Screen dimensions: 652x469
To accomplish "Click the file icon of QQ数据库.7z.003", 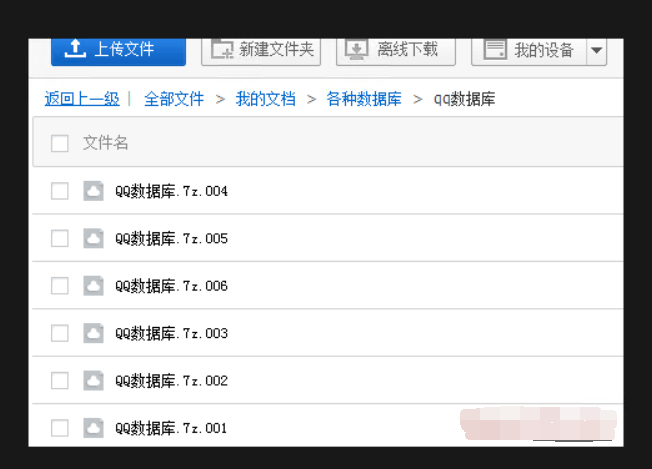I will (x=94, y=333).
